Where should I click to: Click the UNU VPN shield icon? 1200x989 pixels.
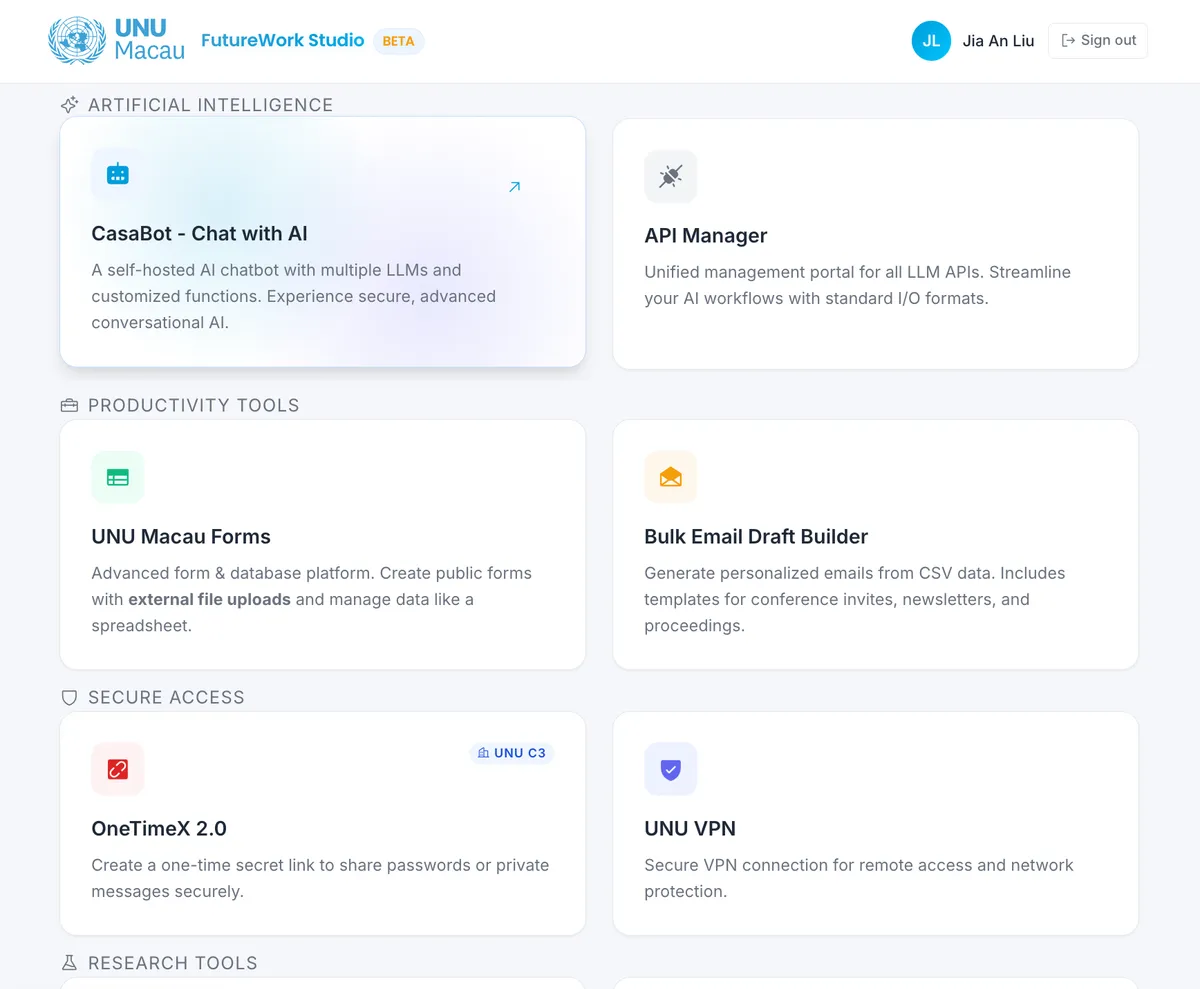tap(671, 769)
